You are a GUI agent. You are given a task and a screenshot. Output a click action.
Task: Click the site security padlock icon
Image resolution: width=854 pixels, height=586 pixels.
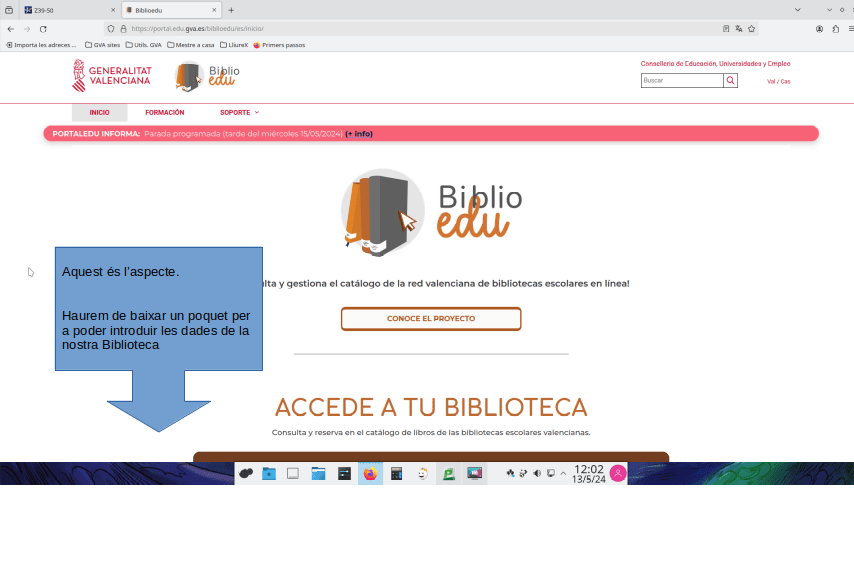tap(123, 29)
